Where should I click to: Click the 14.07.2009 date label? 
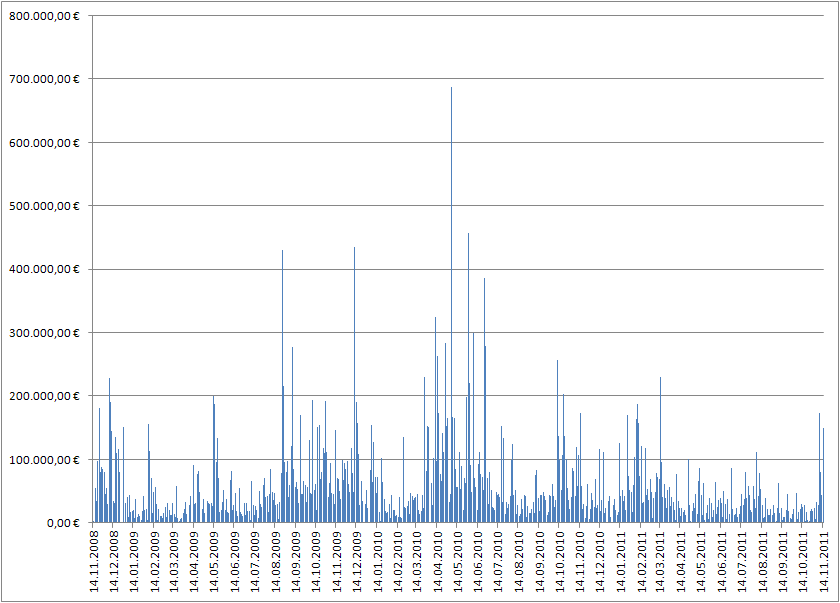(256, 561)
